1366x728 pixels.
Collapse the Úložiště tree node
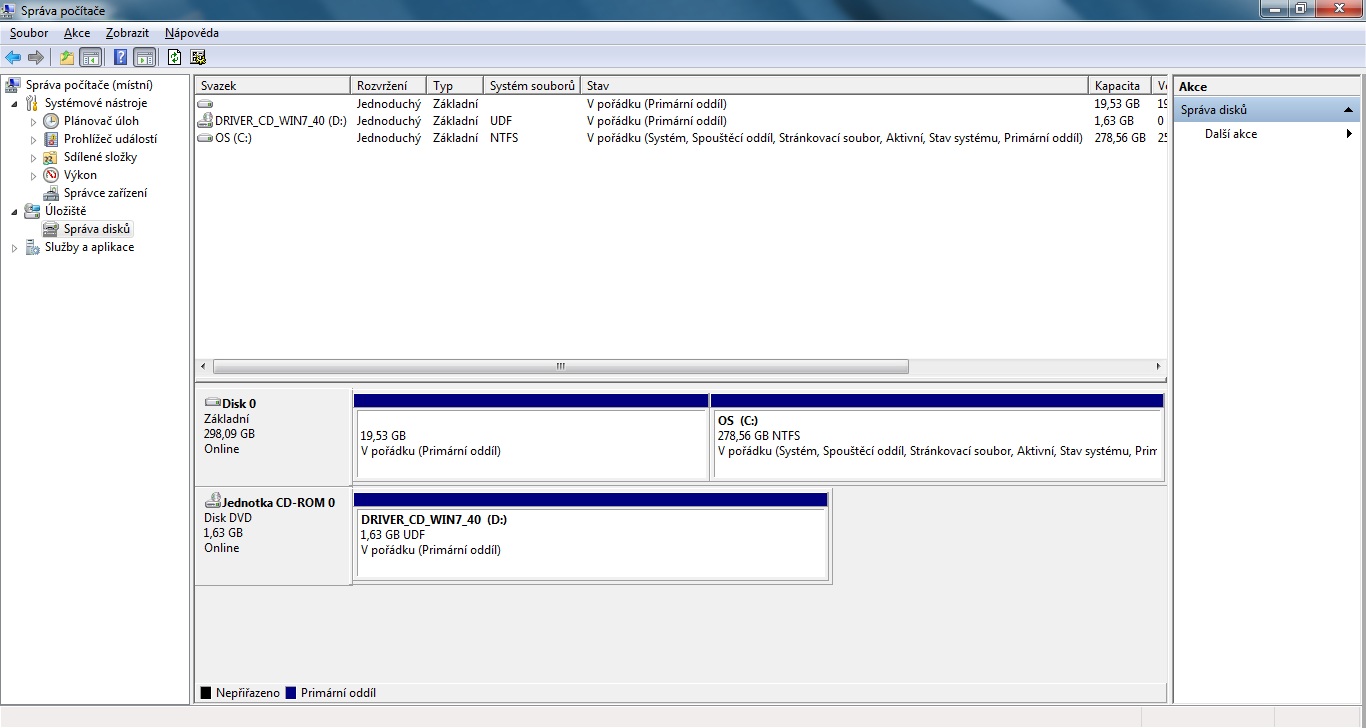click(15, 211)
